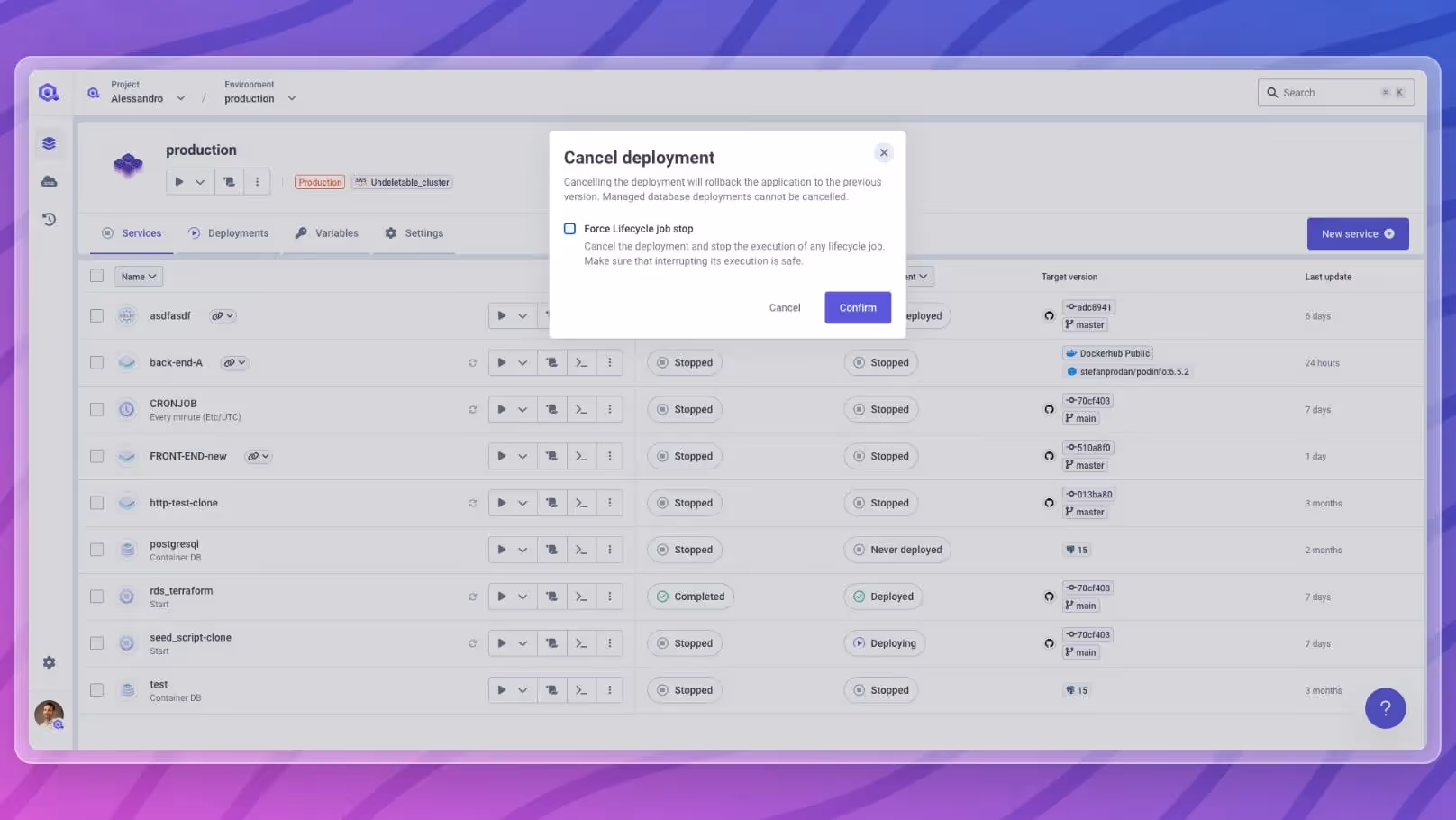
Task: Click auto-deploy refresh icon for rds_terraform
Action: tap(472, 597)
